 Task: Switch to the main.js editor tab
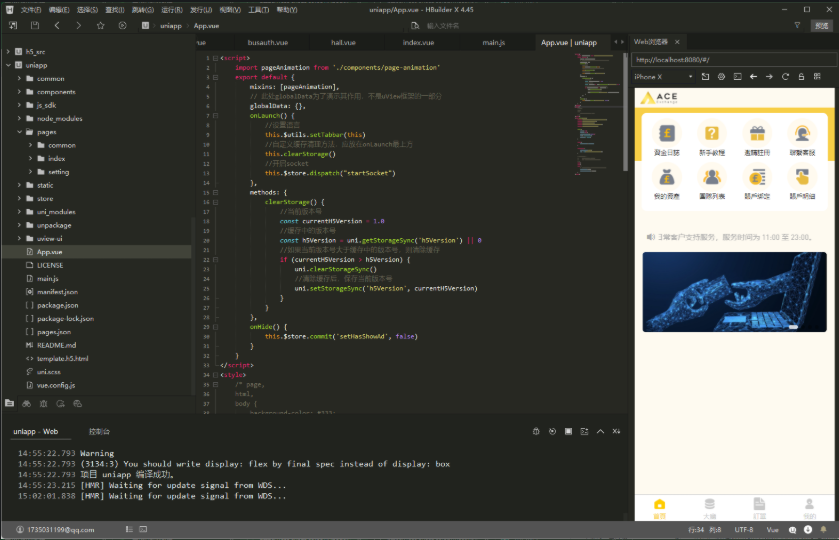point(493,42)
